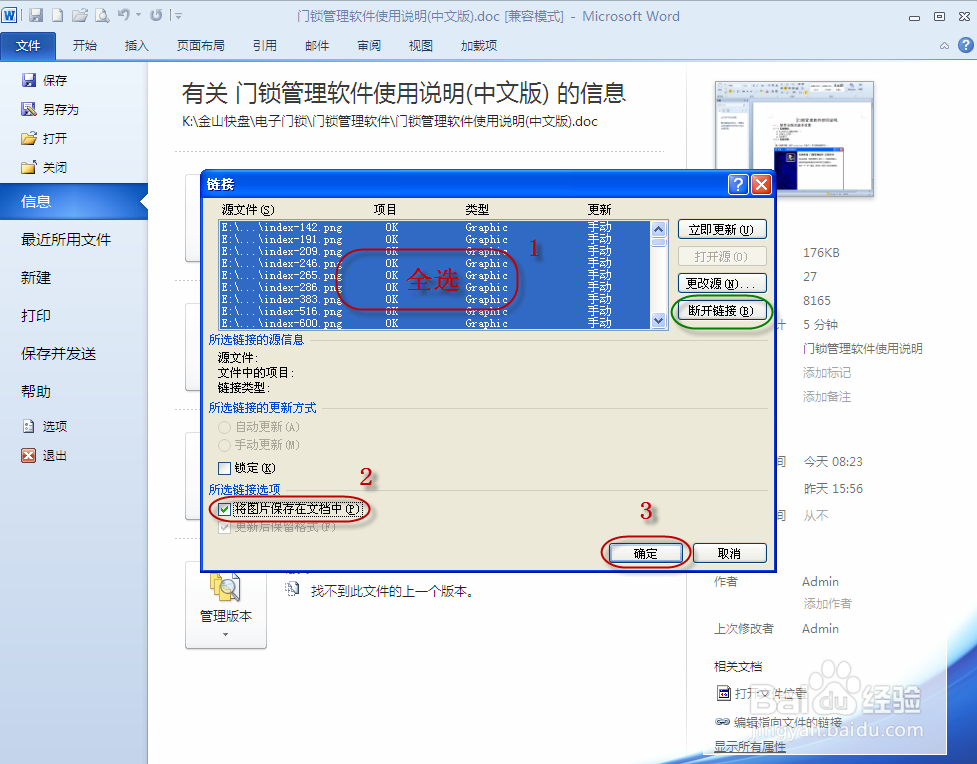This screenshot has height=764, width=977.
Task: Click the New document icon
Action: 58,13
